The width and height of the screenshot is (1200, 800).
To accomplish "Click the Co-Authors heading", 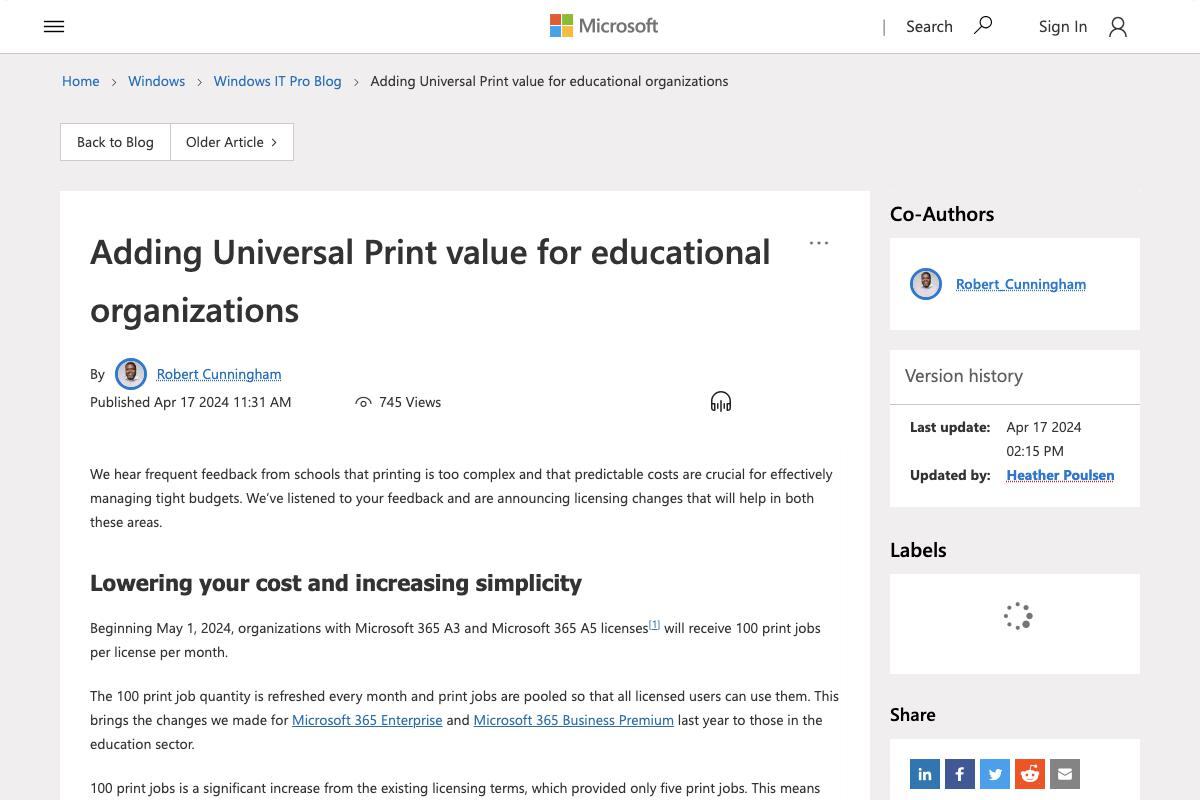I will click(x=942, y=214).
